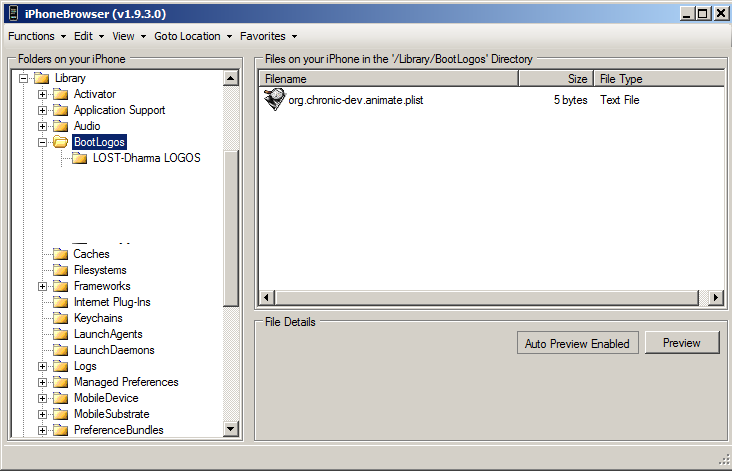Screen dimensions: 732x471
Task: Open the Functions menu
Action: pyautogui.click(x=35, y=36)
